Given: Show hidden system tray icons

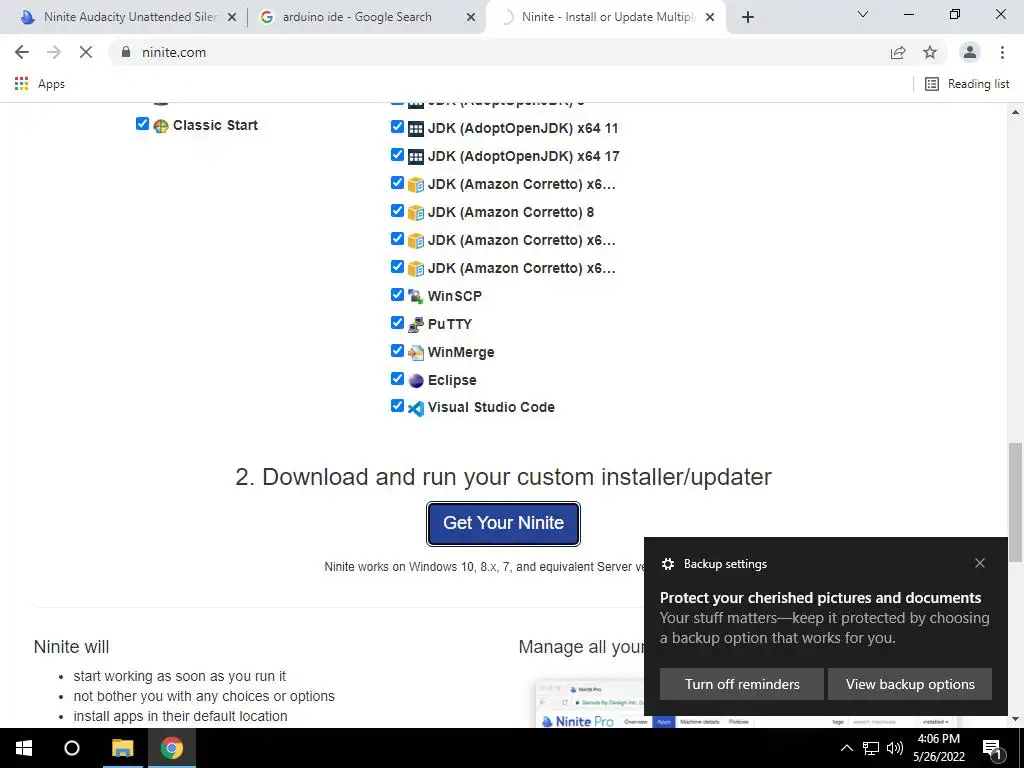Looking at the screenshot, I should [846, 748].
